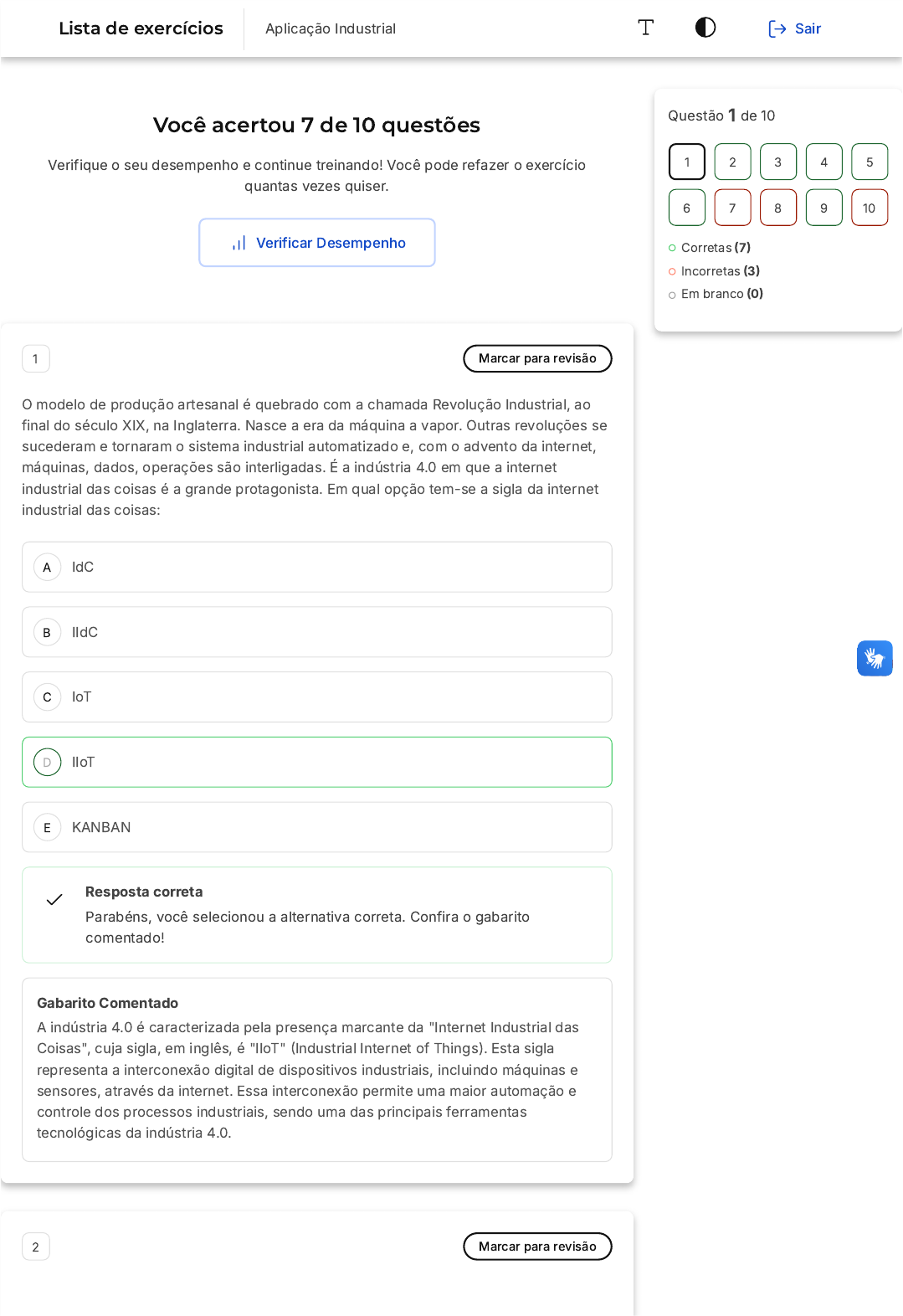903x1316 pixels.
Task: Select answer option D IIoT
Action: pos(317,762)
